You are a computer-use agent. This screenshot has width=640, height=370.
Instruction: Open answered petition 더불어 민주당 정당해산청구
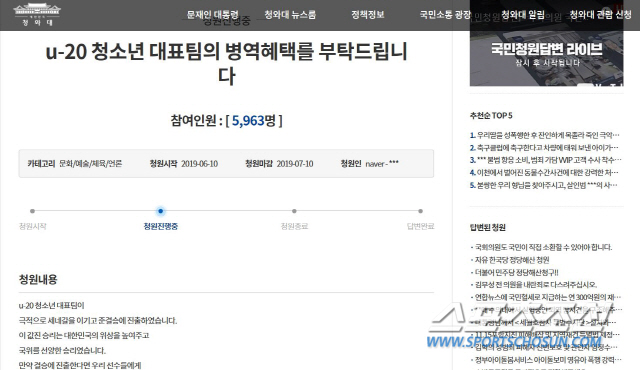[x=516, y=272]
